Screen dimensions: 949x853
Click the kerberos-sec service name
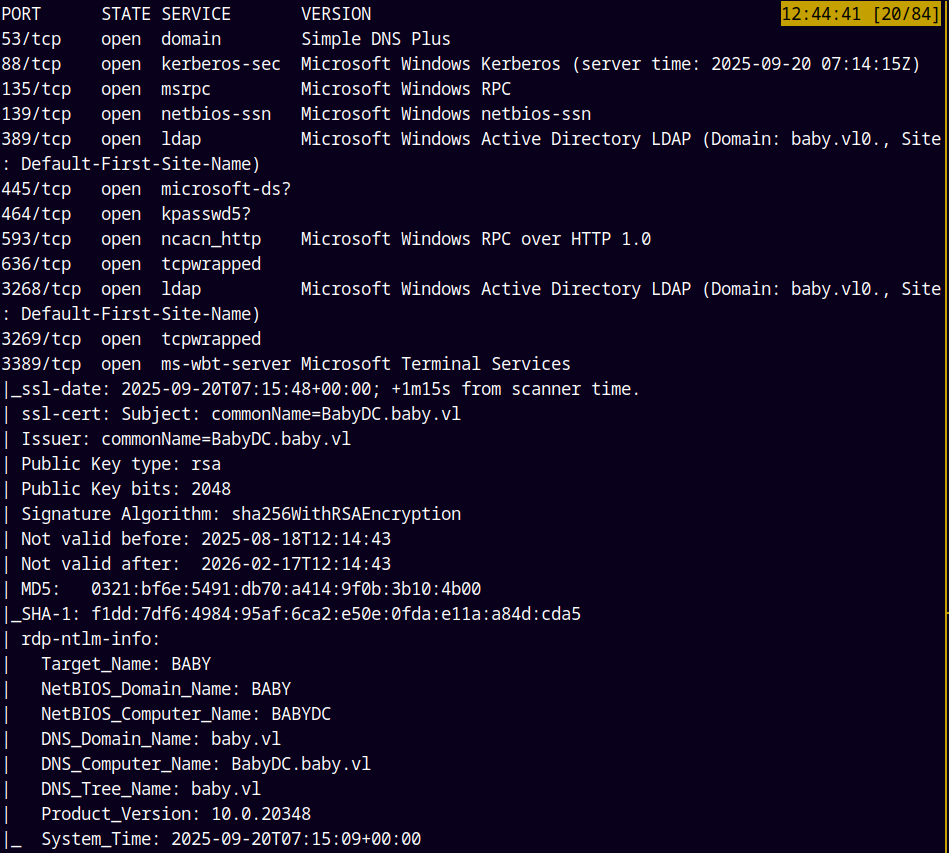pos(216,64)
